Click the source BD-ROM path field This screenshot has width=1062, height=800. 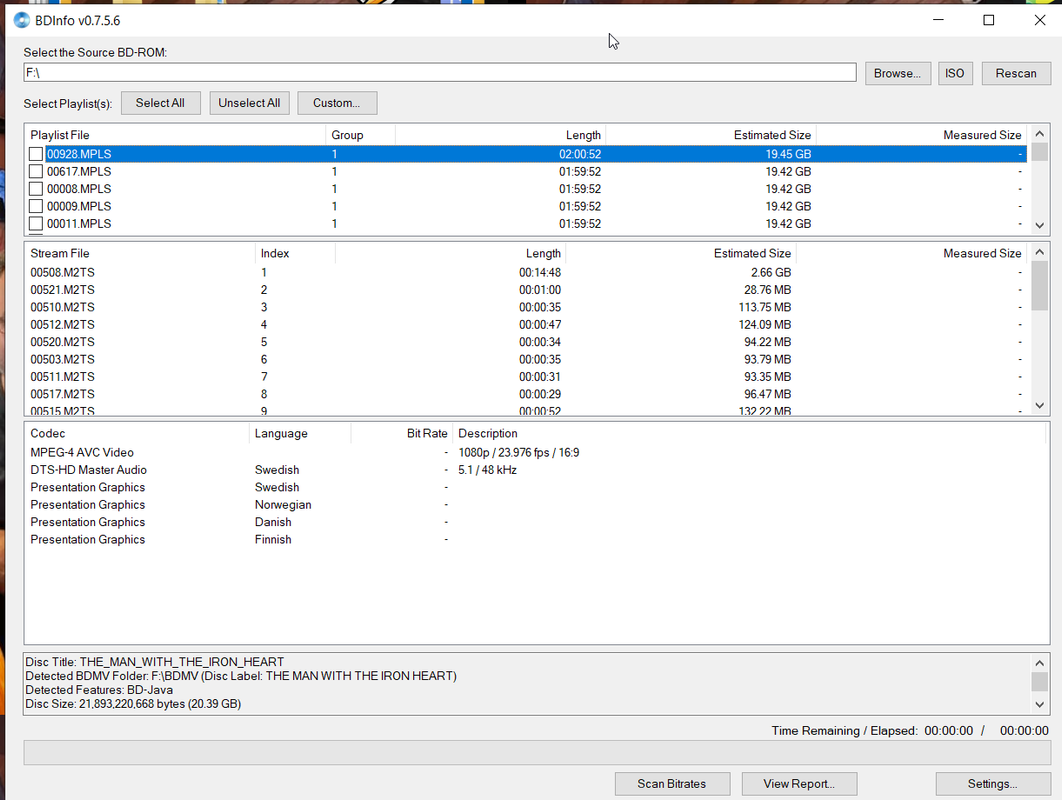tap(440, 72)
